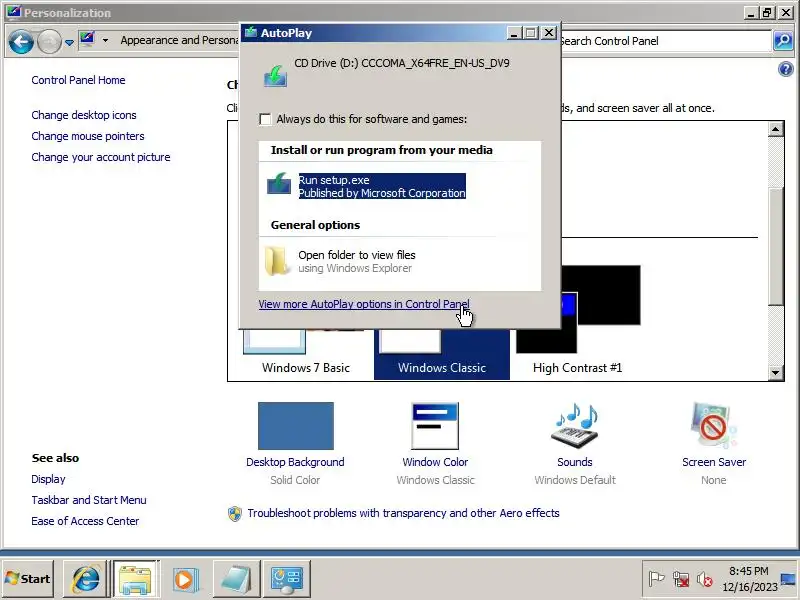Click the Control Panel address bar icon
This screenshot has height=600, width=800.
[88, 40]
